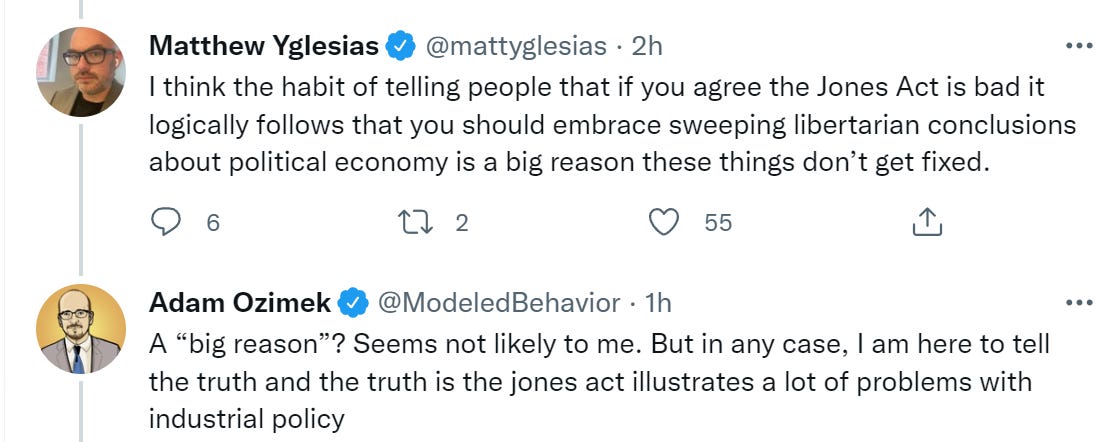Click the retweet count of 2
Viewport: 1113px width, 442px height.
tap(461, 224)
